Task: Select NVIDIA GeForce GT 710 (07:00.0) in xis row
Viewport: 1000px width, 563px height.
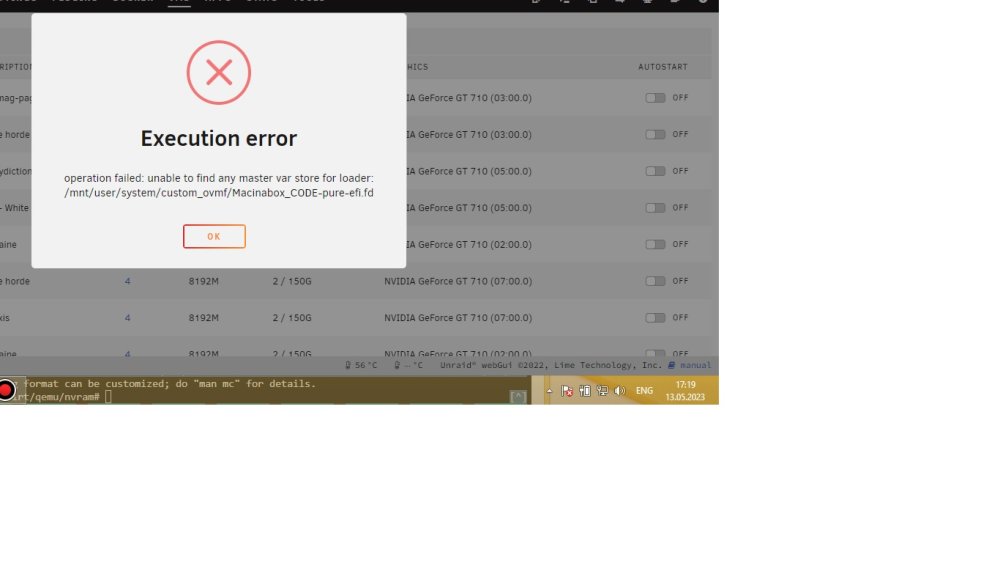Action: coord(458,318)
